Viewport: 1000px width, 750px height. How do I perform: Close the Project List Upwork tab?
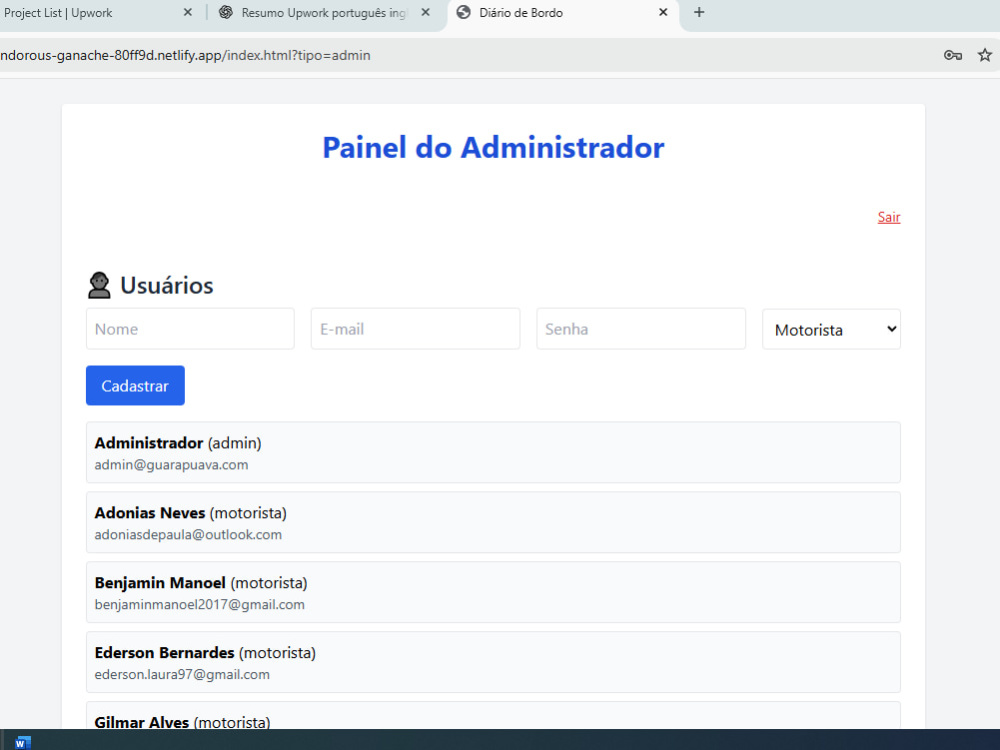(188, 12)
